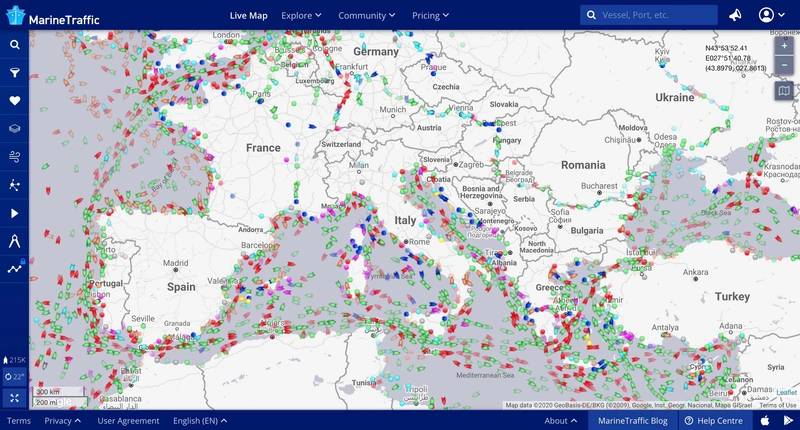Toggle the map type selector button
The image size is (800, 430).
[783, 91]
